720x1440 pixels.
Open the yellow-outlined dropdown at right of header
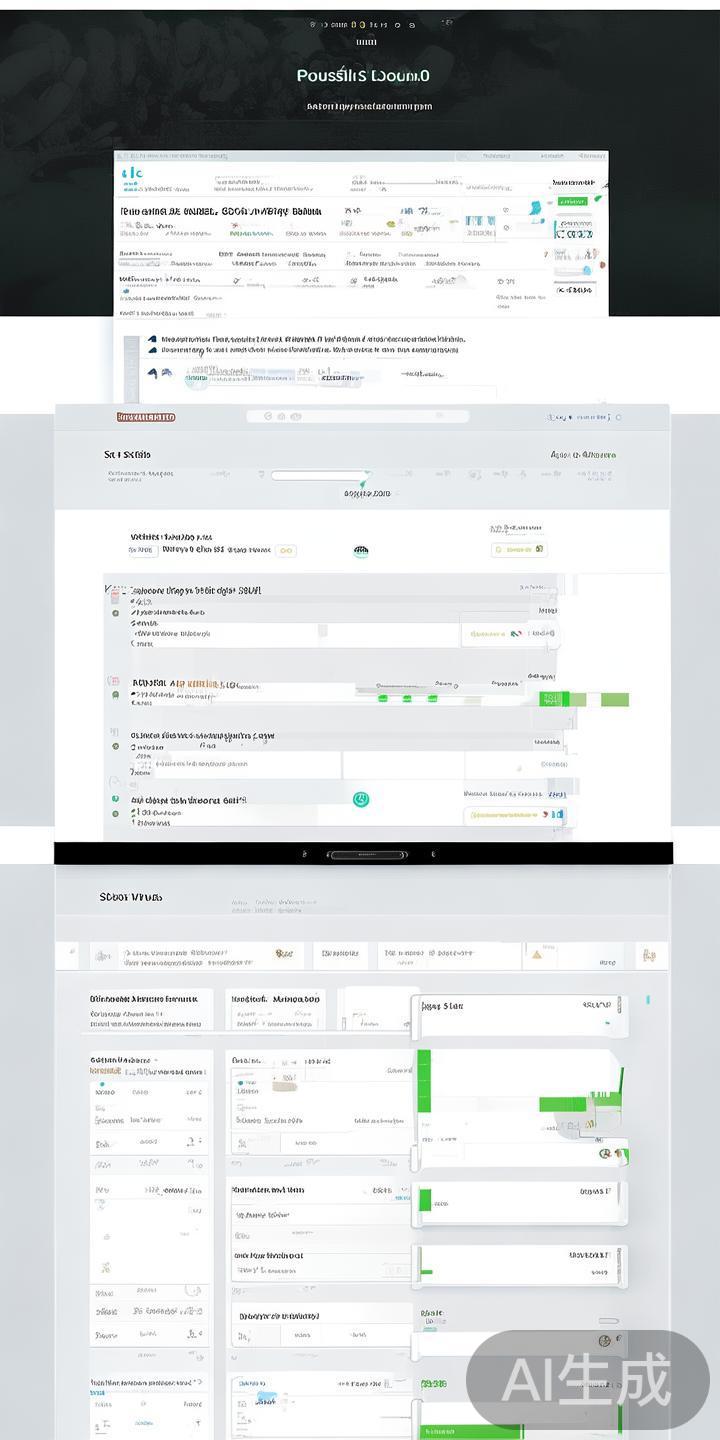point(519,550)
